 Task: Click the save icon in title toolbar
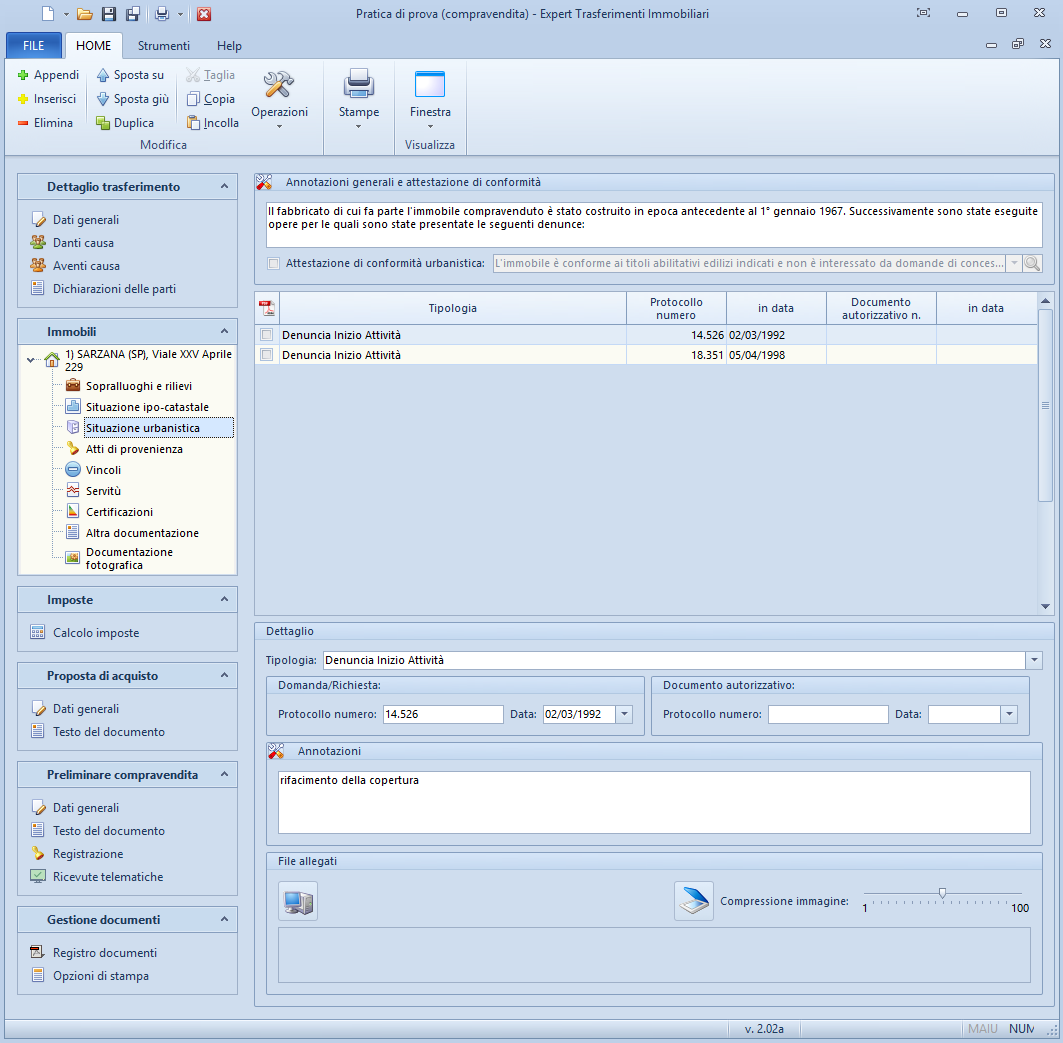pyautogui.click(x=109, y=14)
